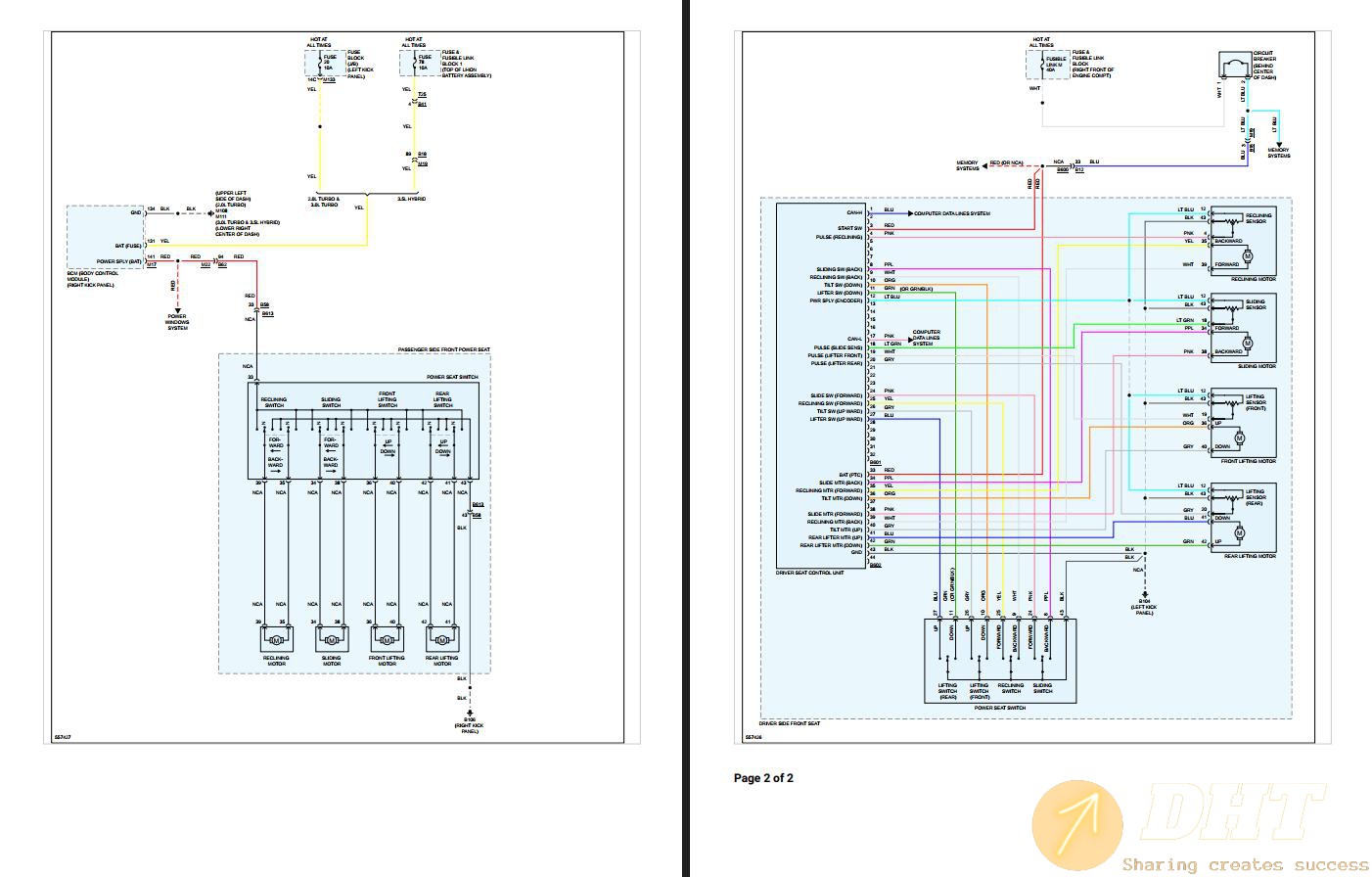
Task: Click the "SLIDING SENSOR" label
Action: (x=1256, y=303)
